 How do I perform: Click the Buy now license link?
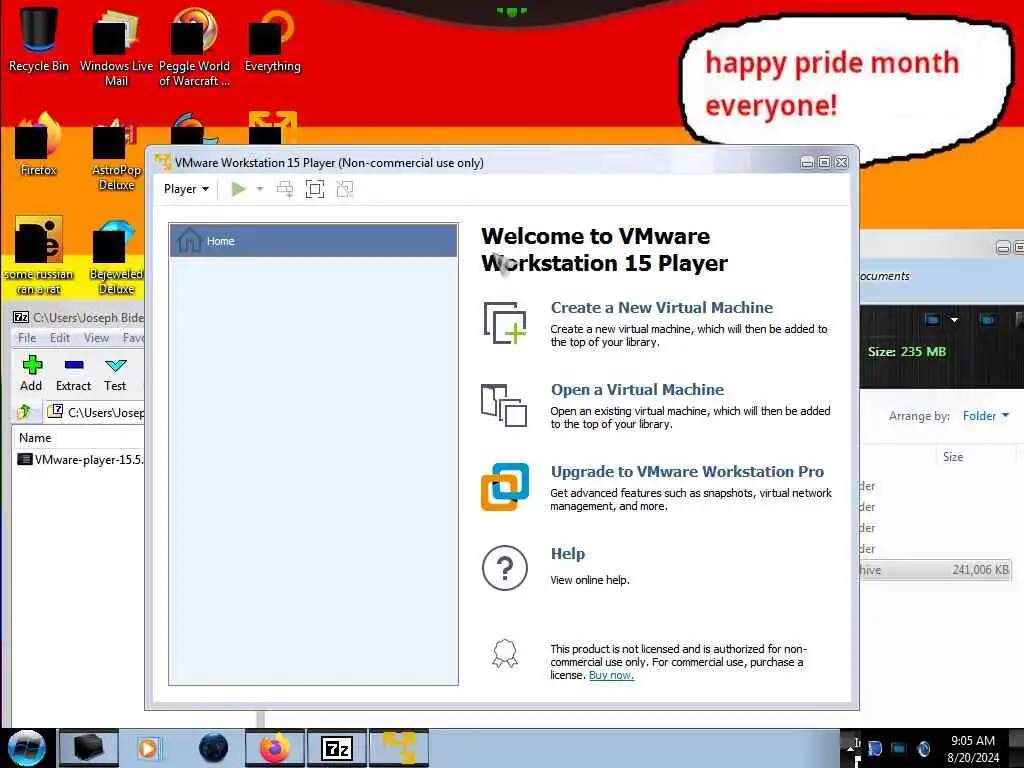[611, 675]
